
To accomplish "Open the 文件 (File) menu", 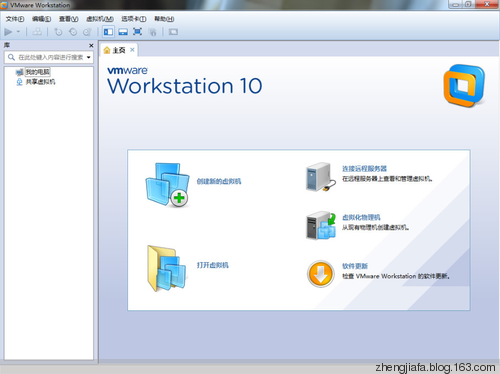I will tap(15, 19).
